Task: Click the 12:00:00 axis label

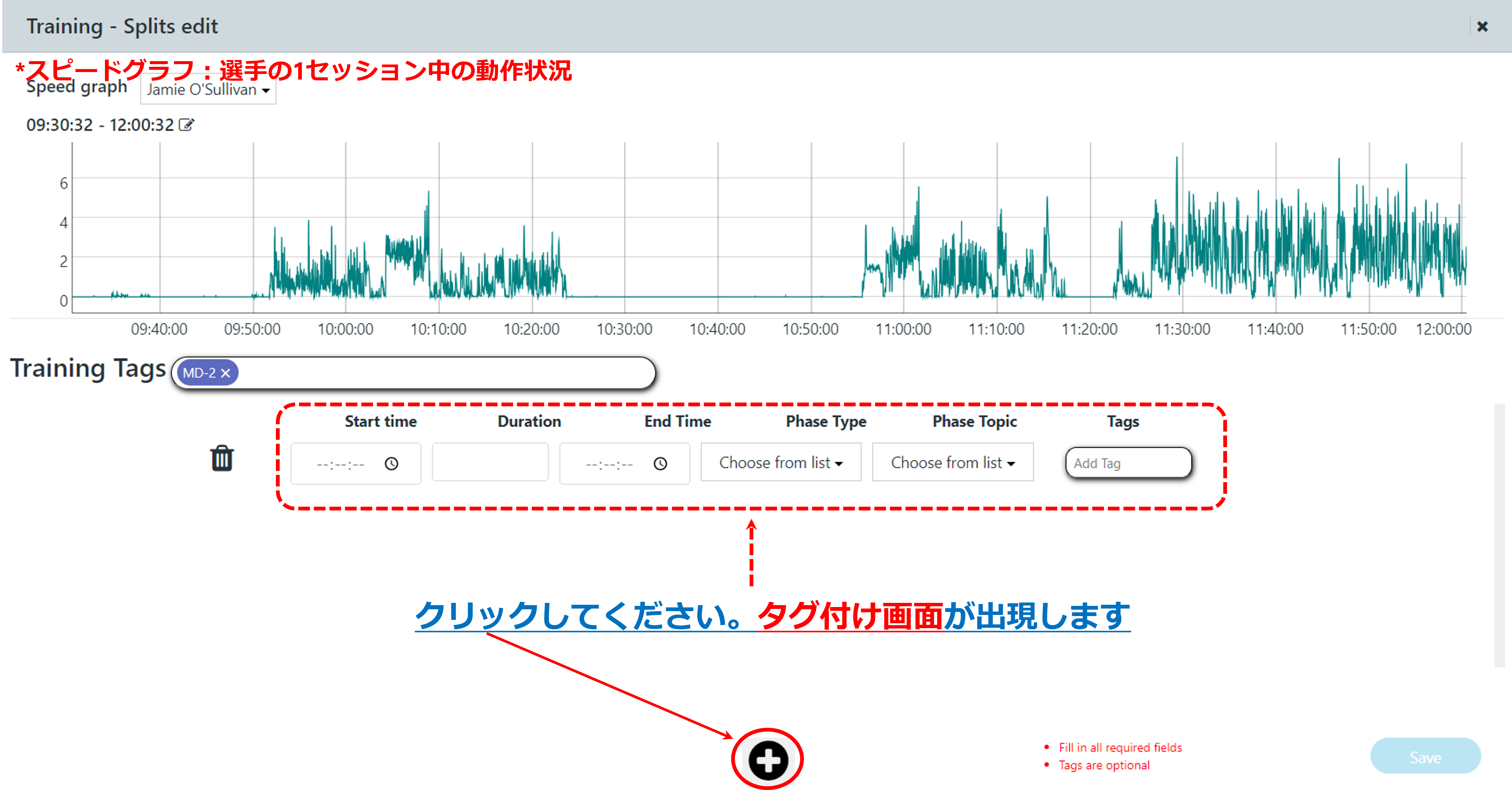Action: (1443, 329)
